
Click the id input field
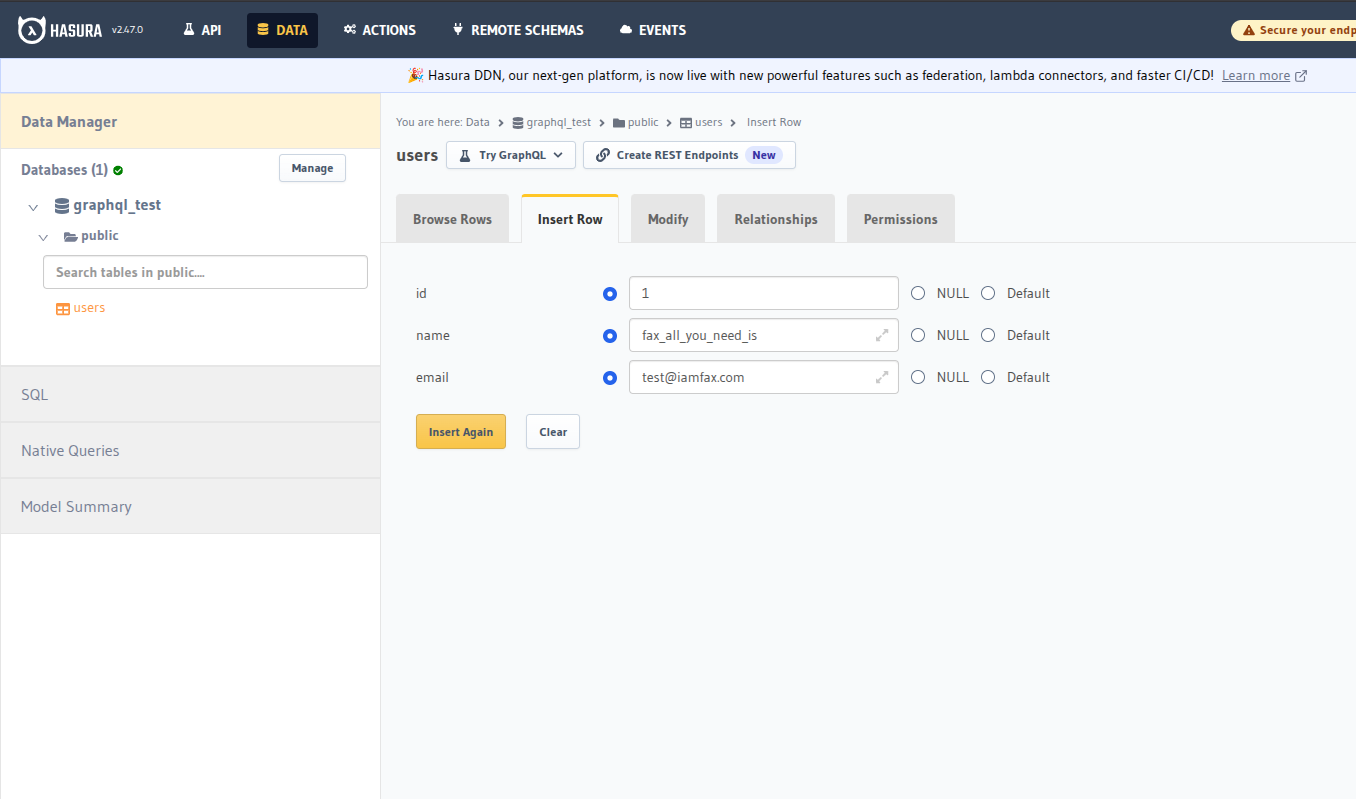[x=764, y=293]
